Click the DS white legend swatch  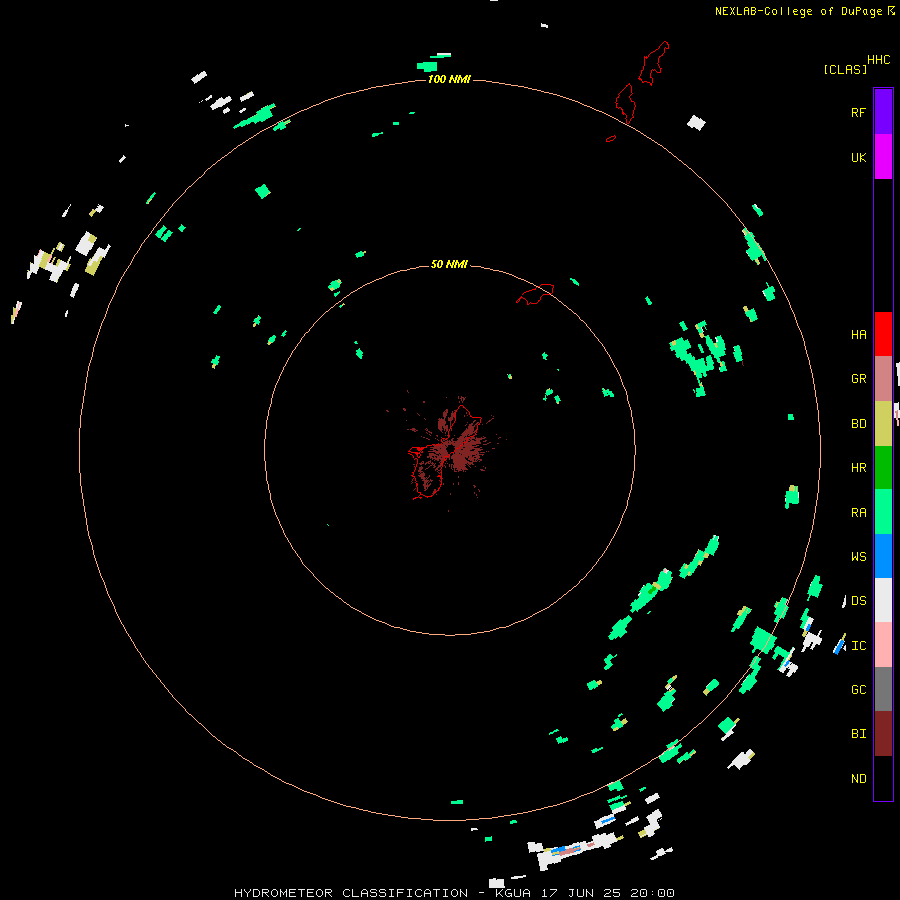pyautogui.click(x=883, y=600)
